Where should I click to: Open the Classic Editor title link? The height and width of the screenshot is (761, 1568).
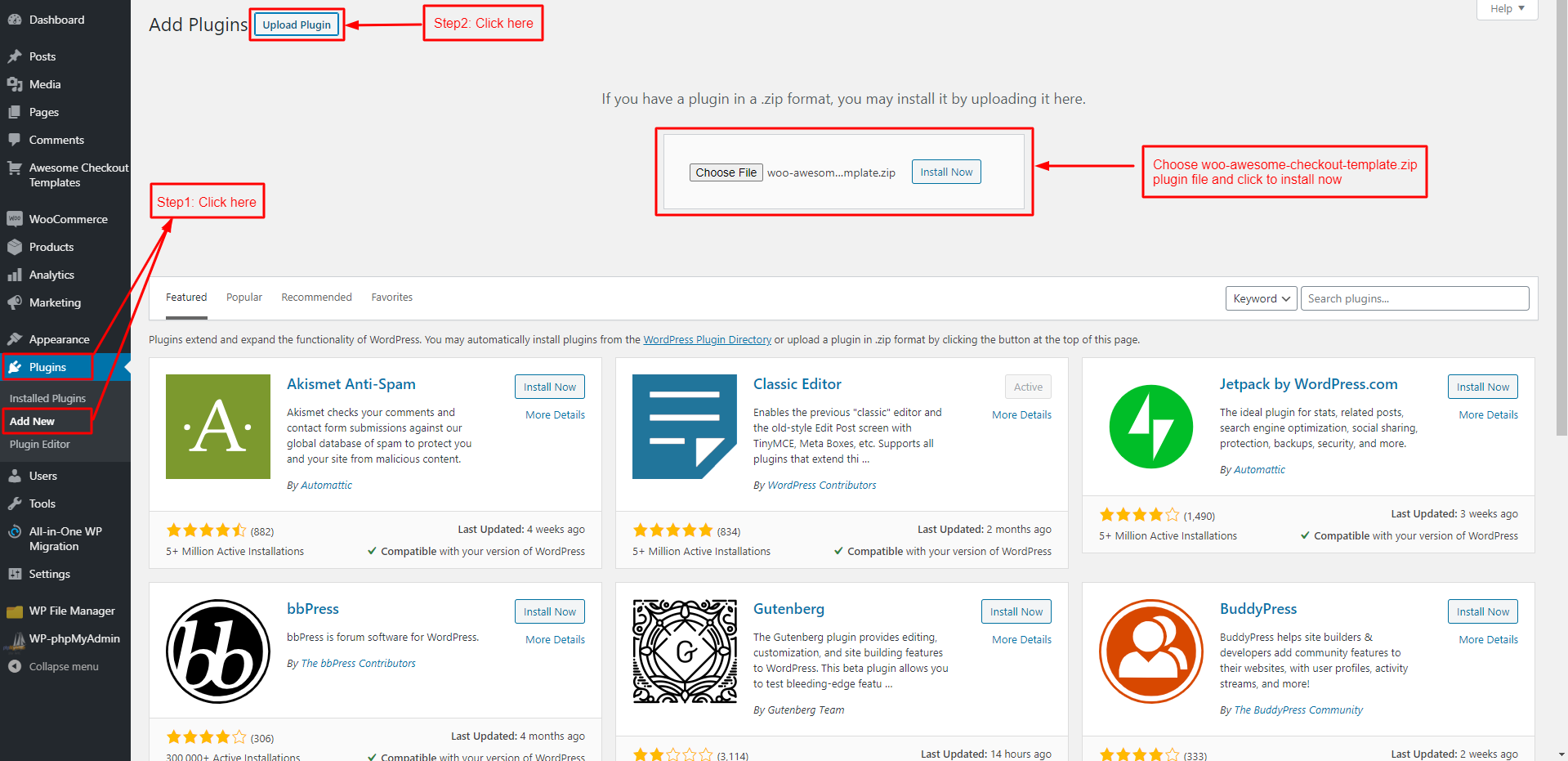797,384
